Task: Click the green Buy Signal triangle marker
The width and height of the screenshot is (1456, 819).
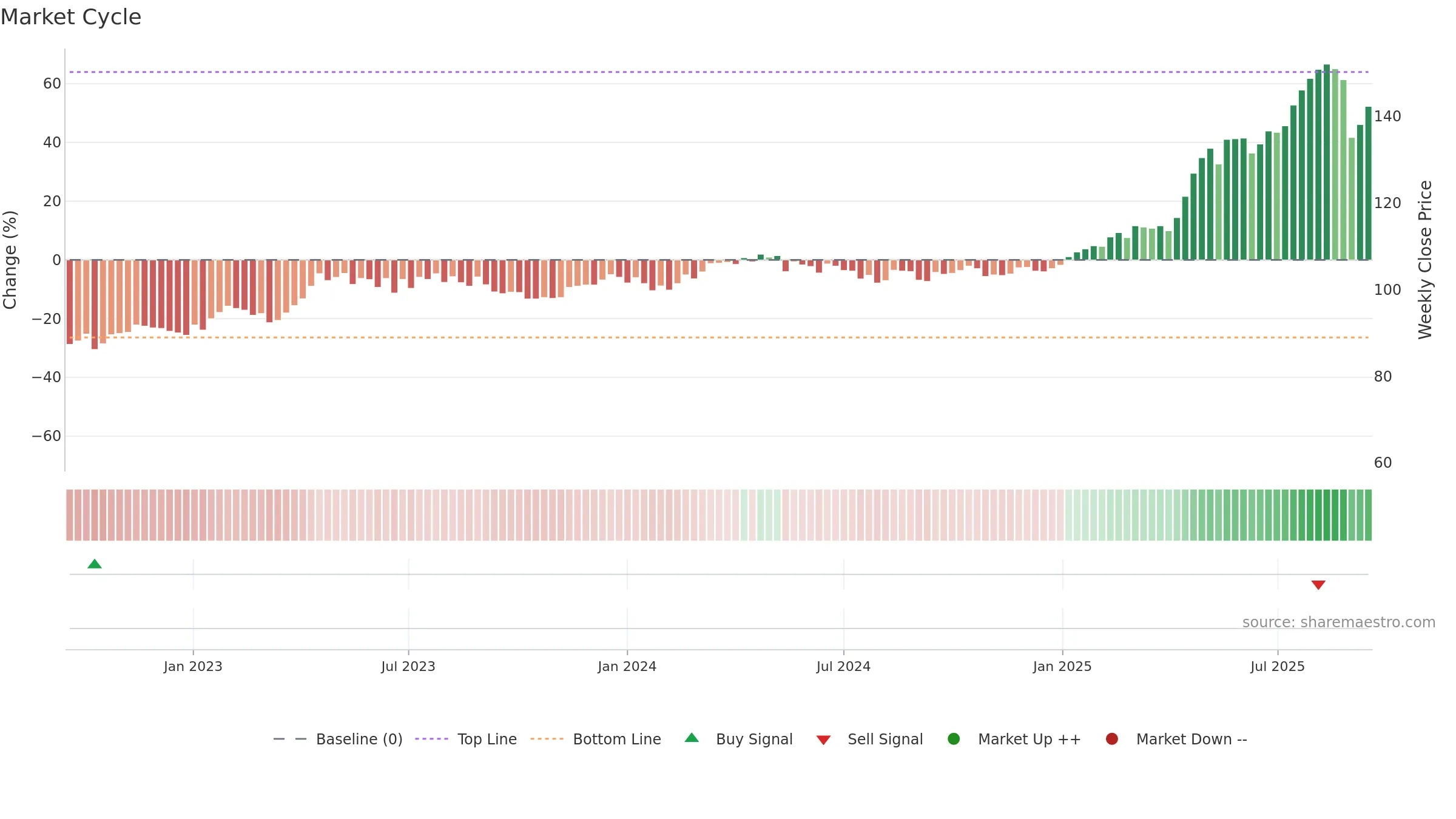Action: pos(95,564)
